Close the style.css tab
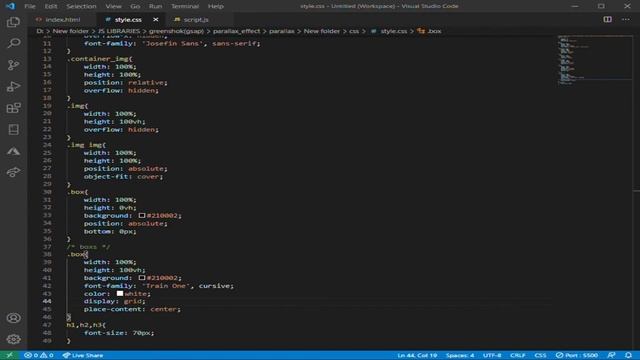640x360 pixels. [156, 20]
